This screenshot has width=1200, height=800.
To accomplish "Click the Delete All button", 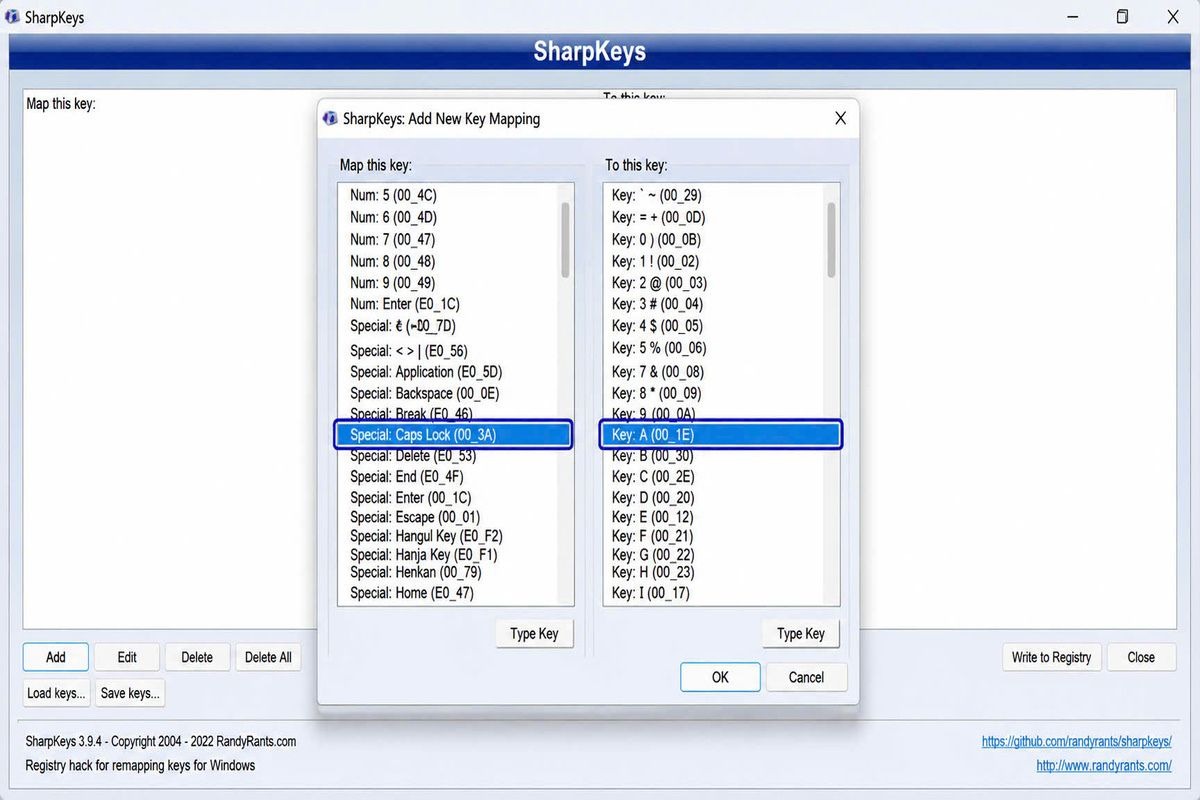I will click(268, 657).
